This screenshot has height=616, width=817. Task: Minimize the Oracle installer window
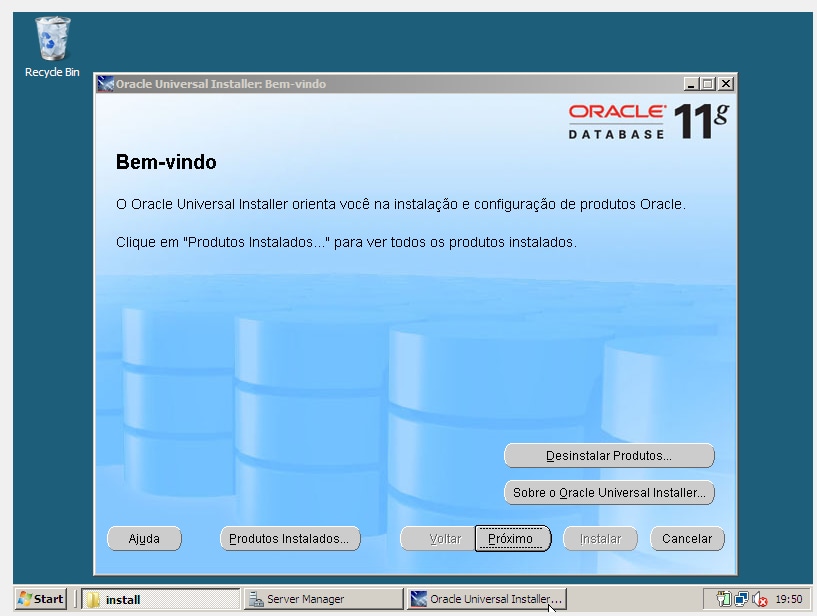tap(691, 84)
